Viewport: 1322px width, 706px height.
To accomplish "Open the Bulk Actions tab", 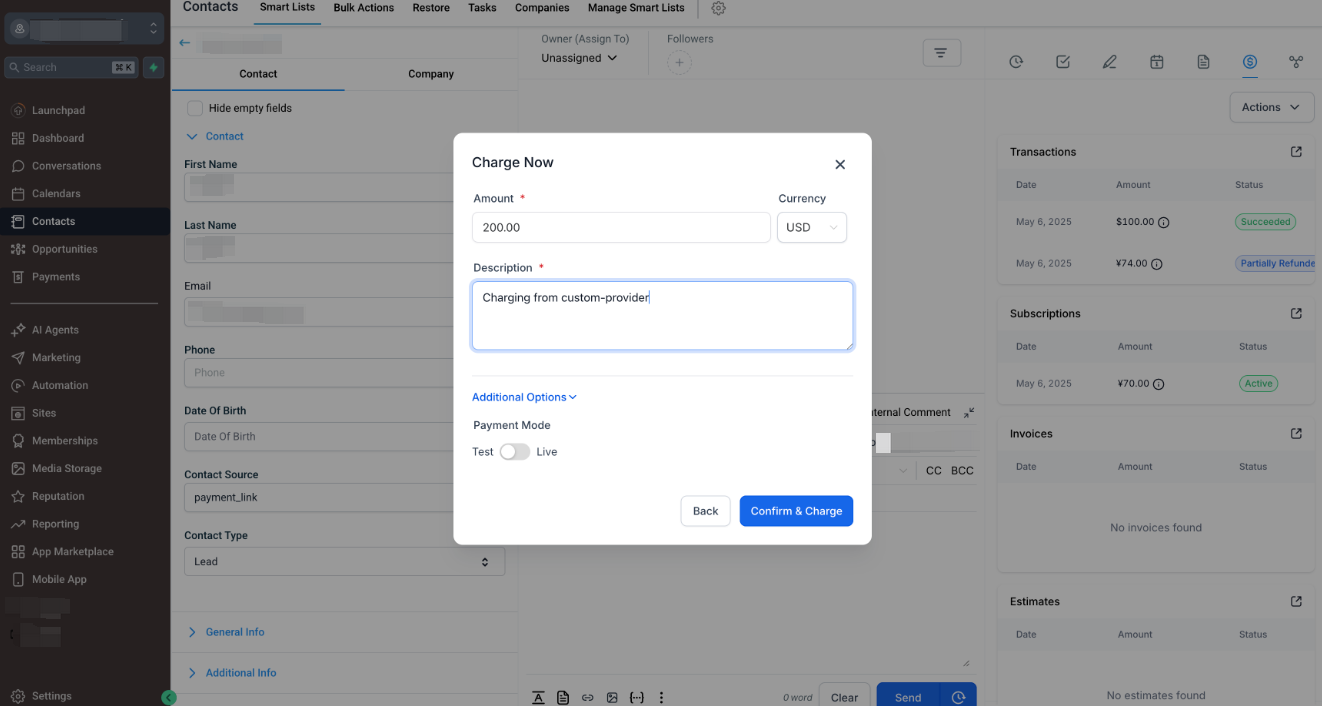I will click(364, 8).
